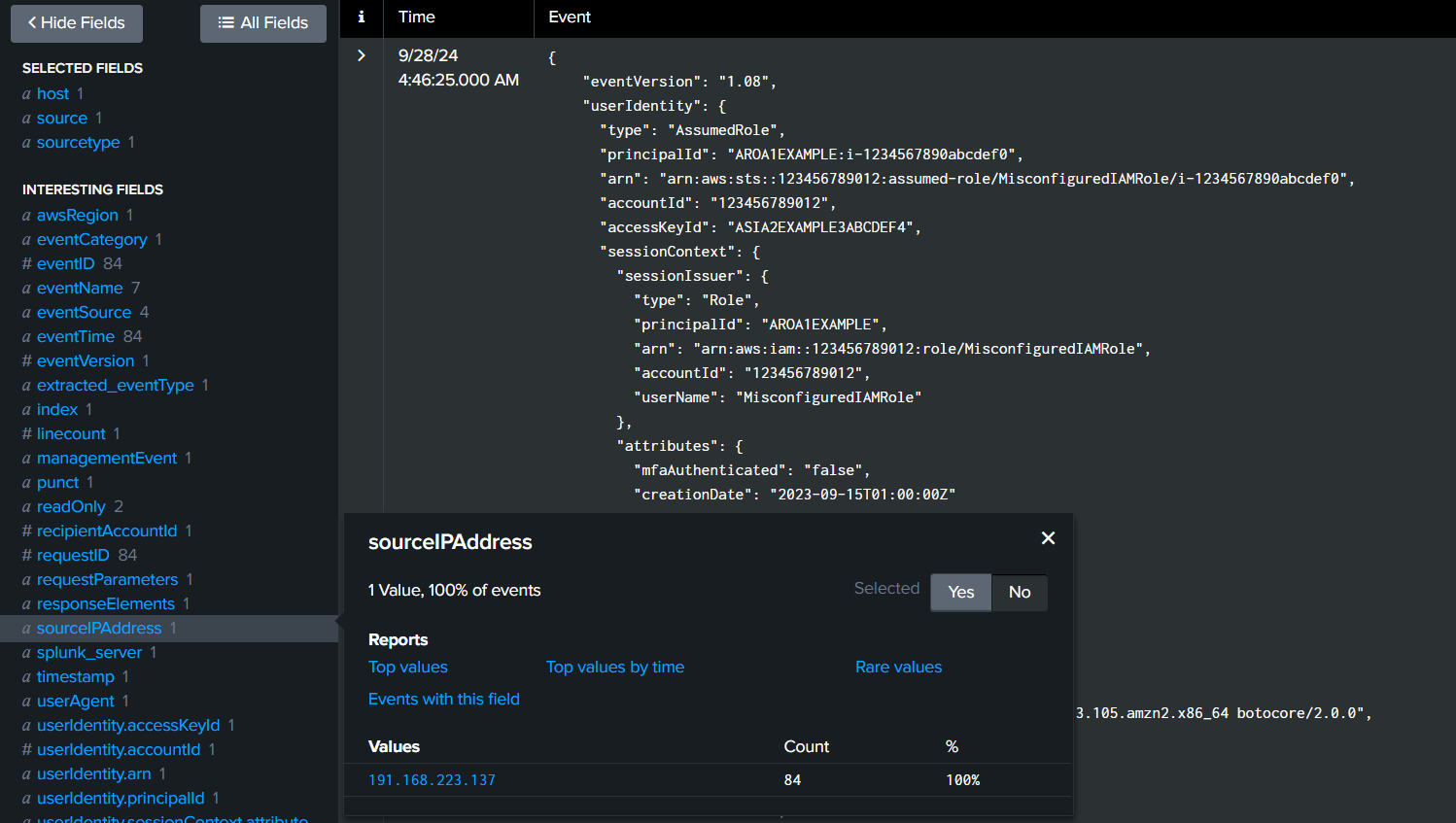Open the eventName field
The height and width of the screenshot is (823, 1456).
pyautogui.click(x=80, y=288)
